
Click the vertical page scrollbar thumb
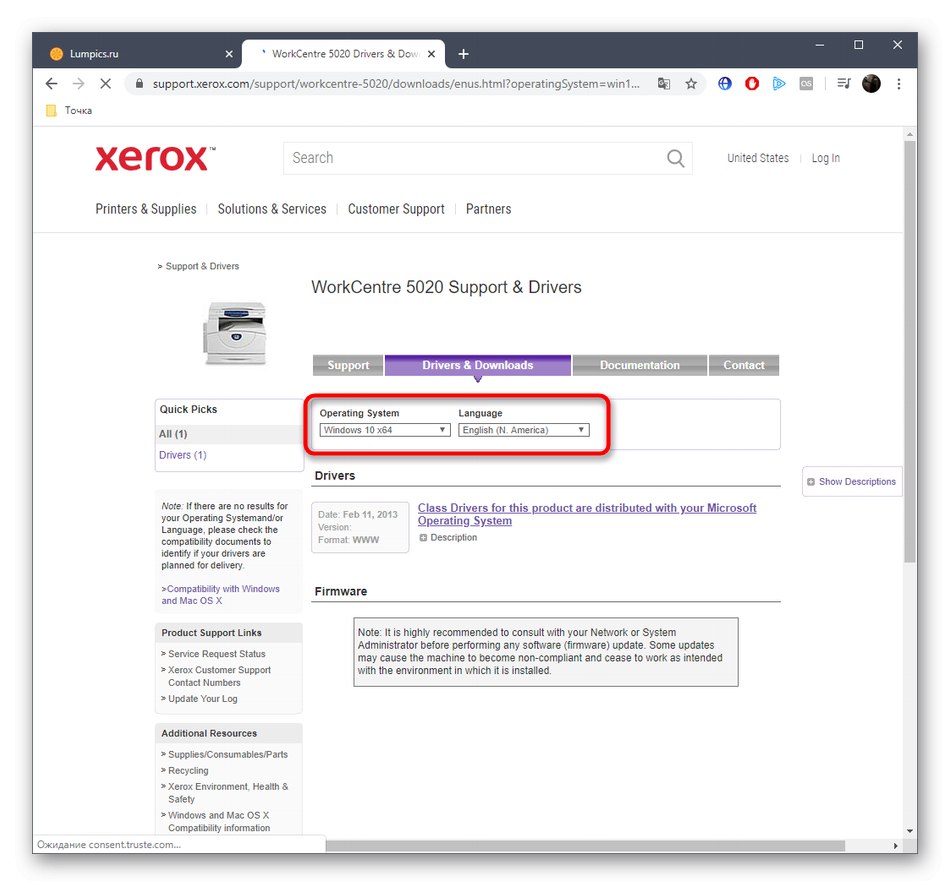(x=909, y=351)
